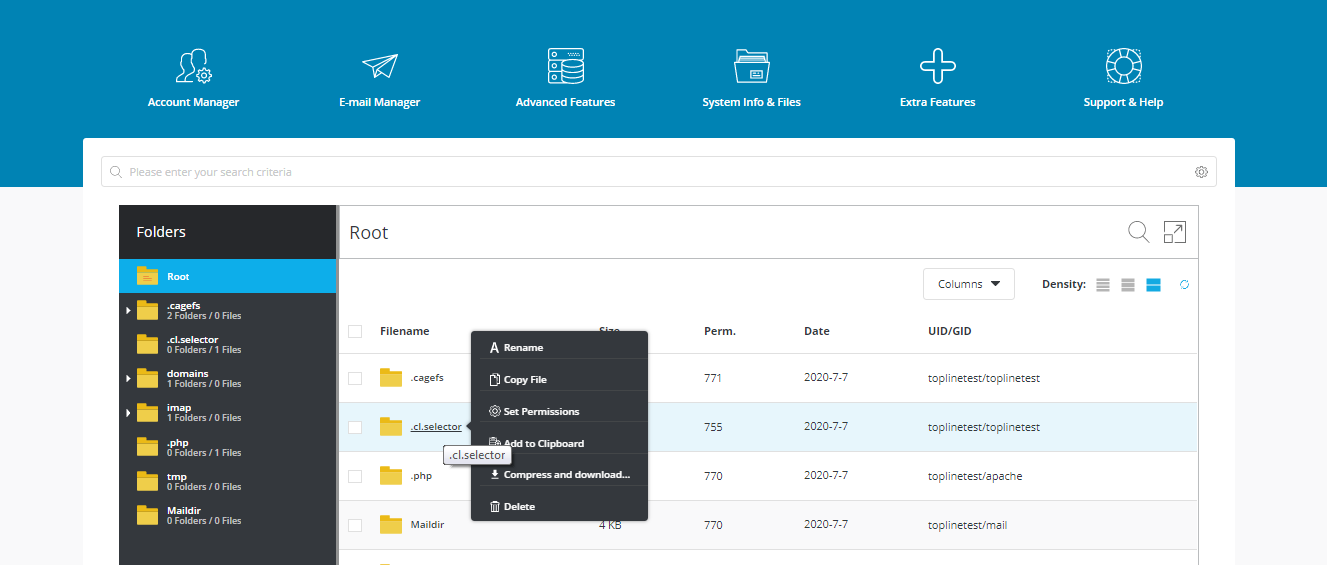
Task: Open the .cagefs filename in list
Action: point(427,378)
